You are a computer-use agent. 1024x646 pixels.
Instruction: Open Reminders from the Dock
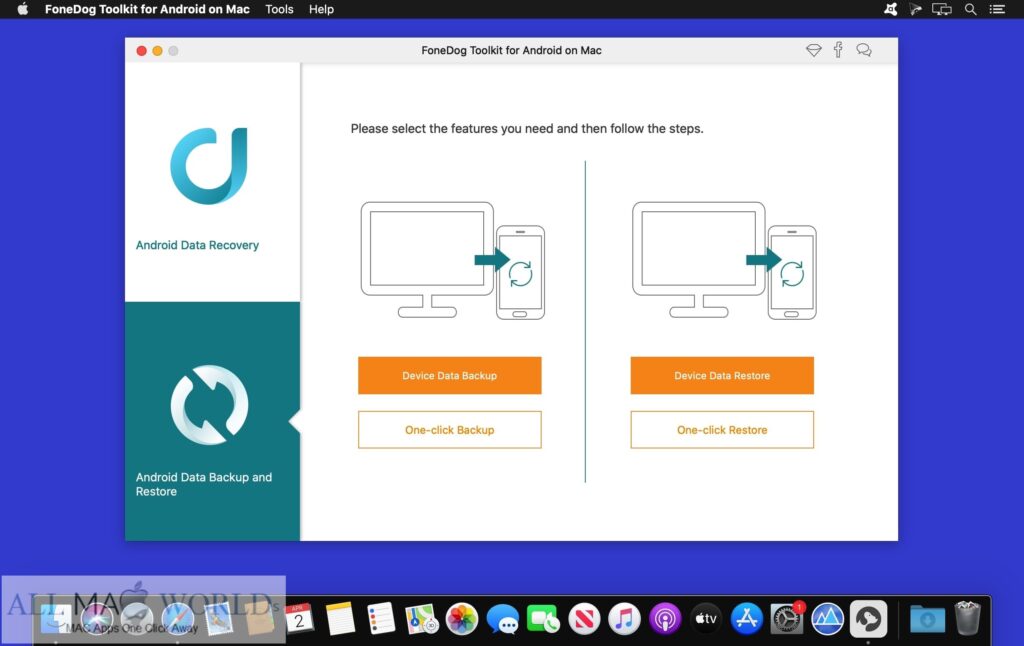tap(381, 618)
